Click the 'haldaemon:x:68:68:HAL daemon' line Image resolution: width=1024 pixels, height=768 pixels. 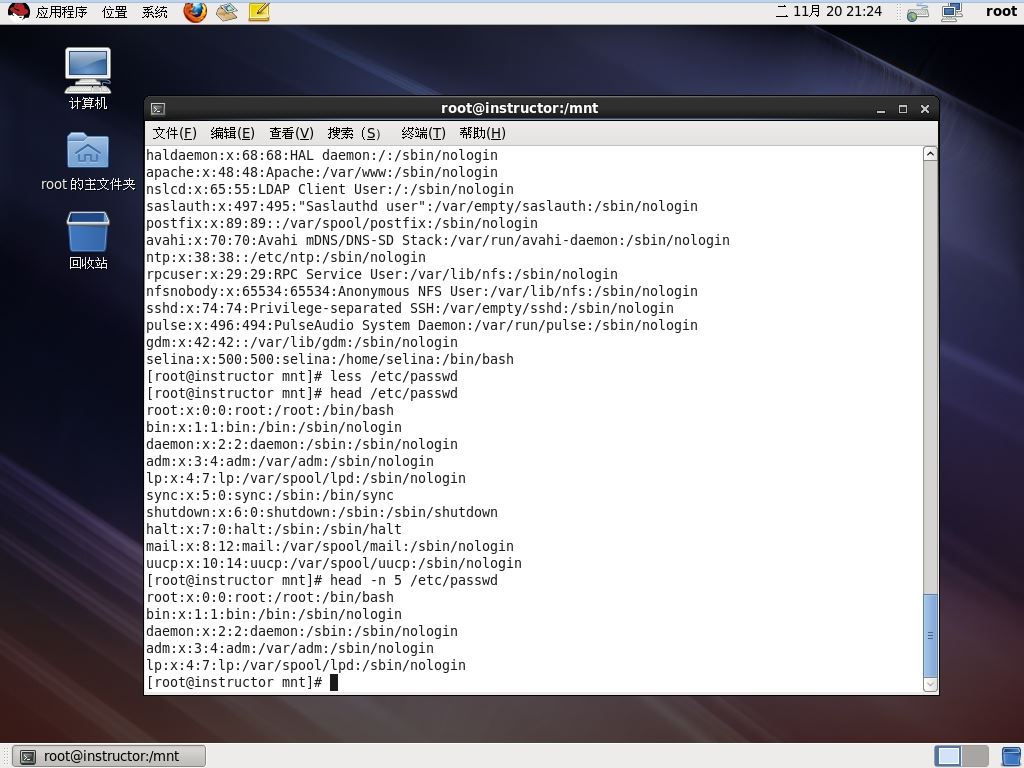322,155
